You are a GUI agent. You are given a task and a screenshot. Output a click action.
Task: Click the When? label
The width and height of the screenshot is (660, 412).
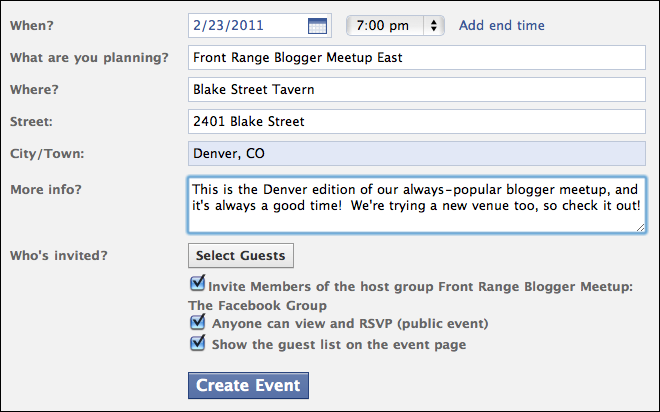tap(32, 26)
